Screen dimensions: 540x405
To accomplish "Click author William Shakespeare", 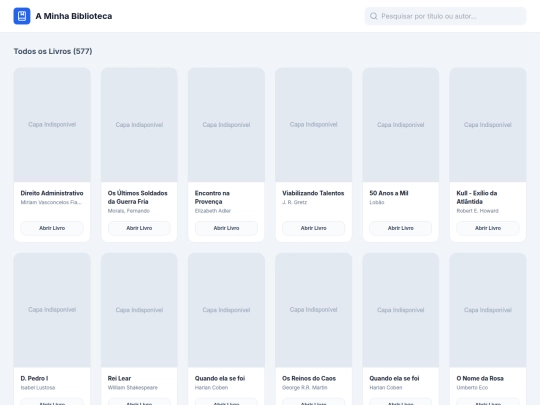I will [133, 387].
